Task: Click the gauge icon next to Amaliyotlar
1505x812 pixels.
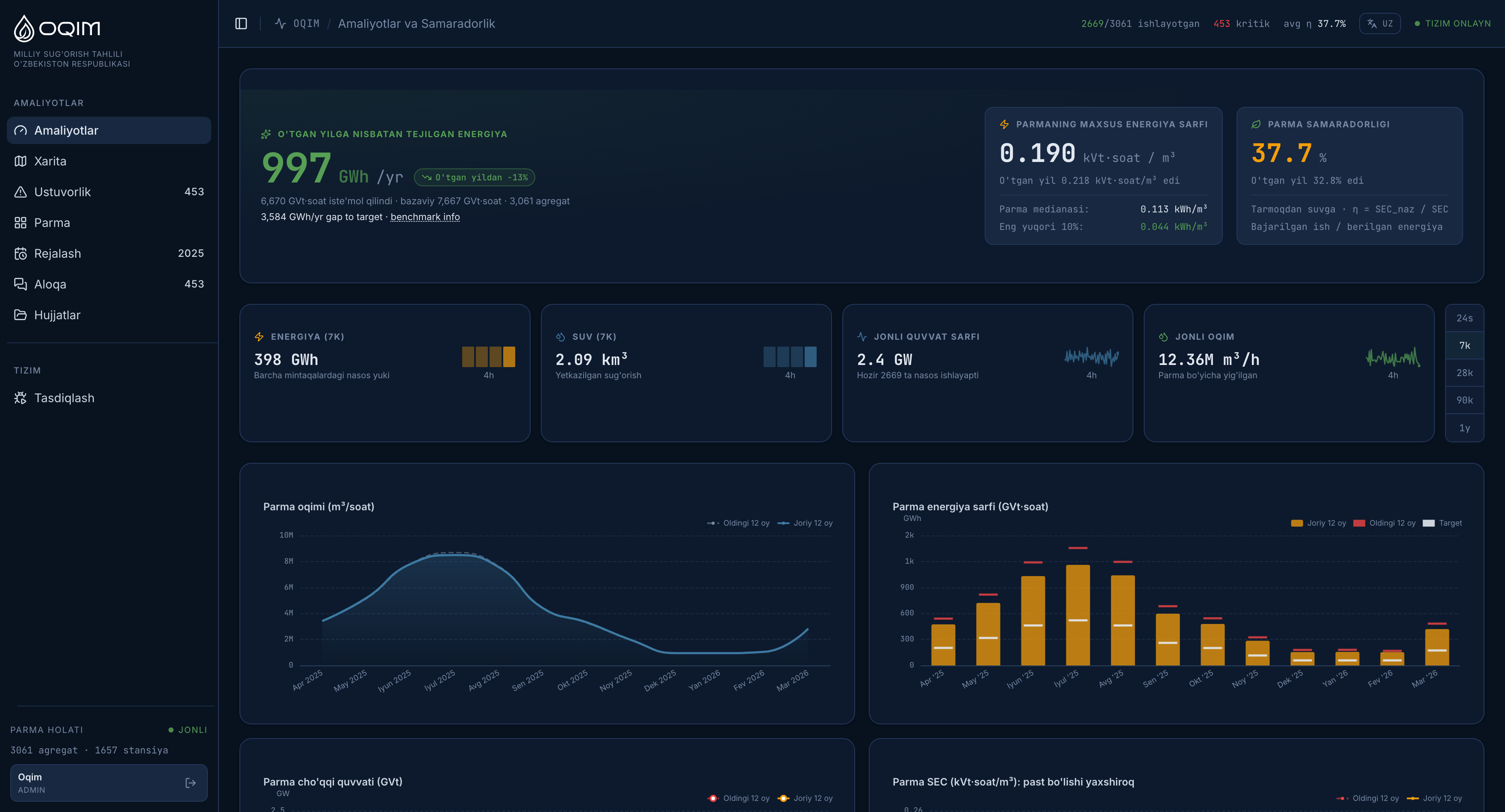Action: [21, 130]
